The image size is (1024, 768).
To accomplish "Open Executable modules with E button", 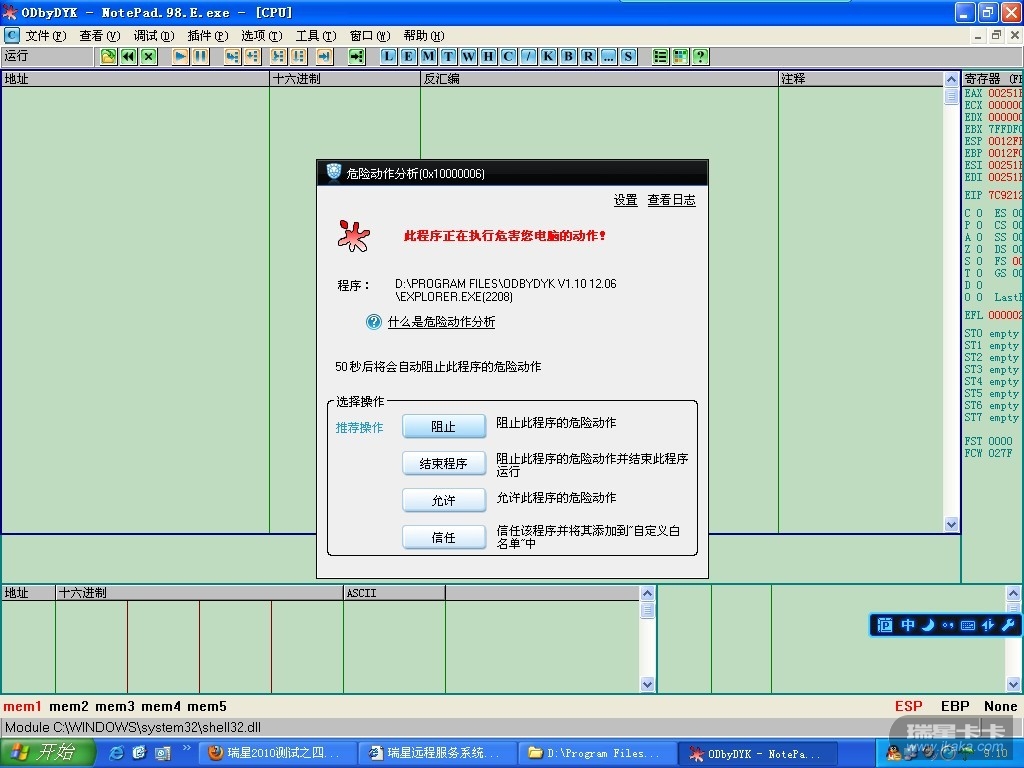I will coord(408,57).
